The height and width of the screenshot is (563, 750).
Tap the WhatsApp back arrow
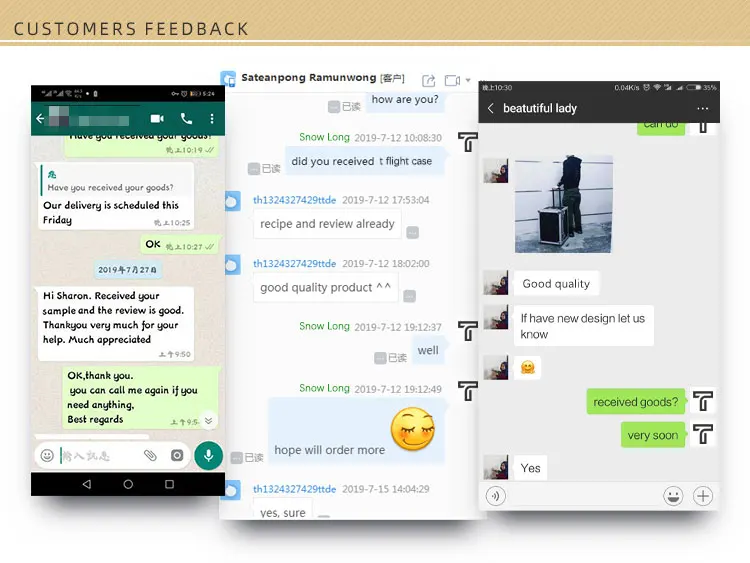tap(40, 119)
